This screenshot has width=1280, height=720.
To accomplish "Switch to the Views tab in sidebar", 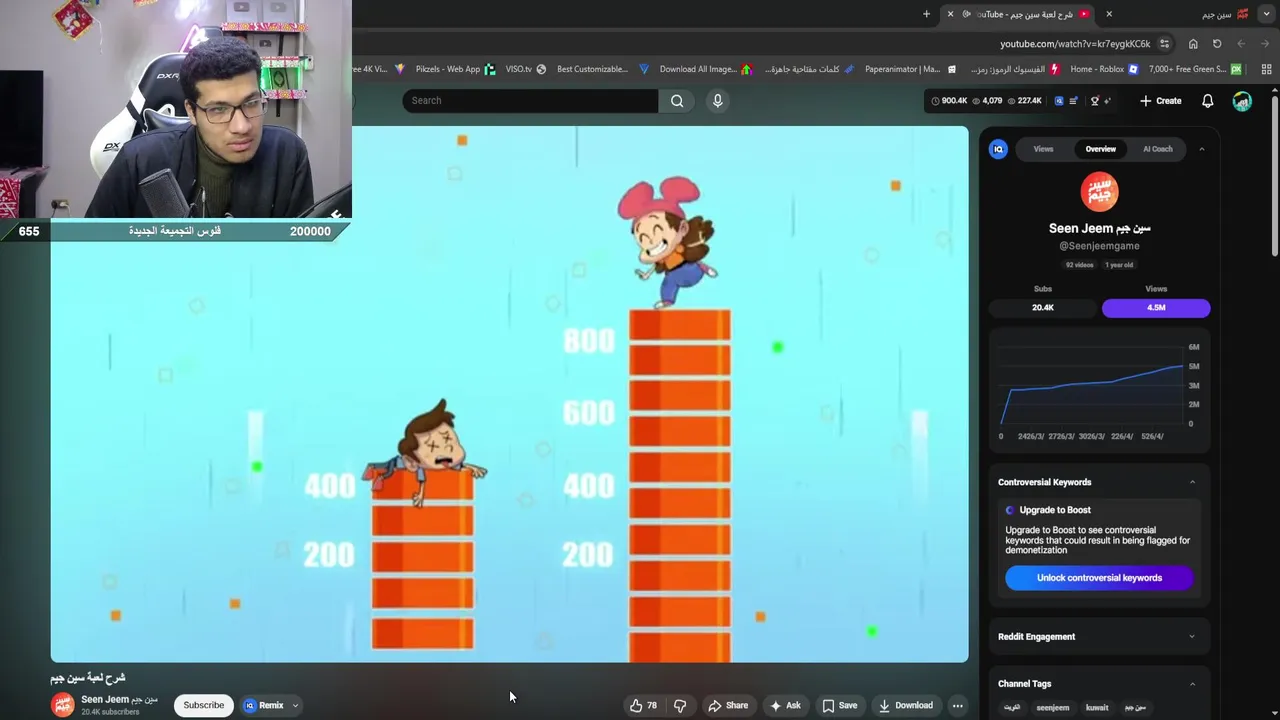I will tap(1043, 149).
